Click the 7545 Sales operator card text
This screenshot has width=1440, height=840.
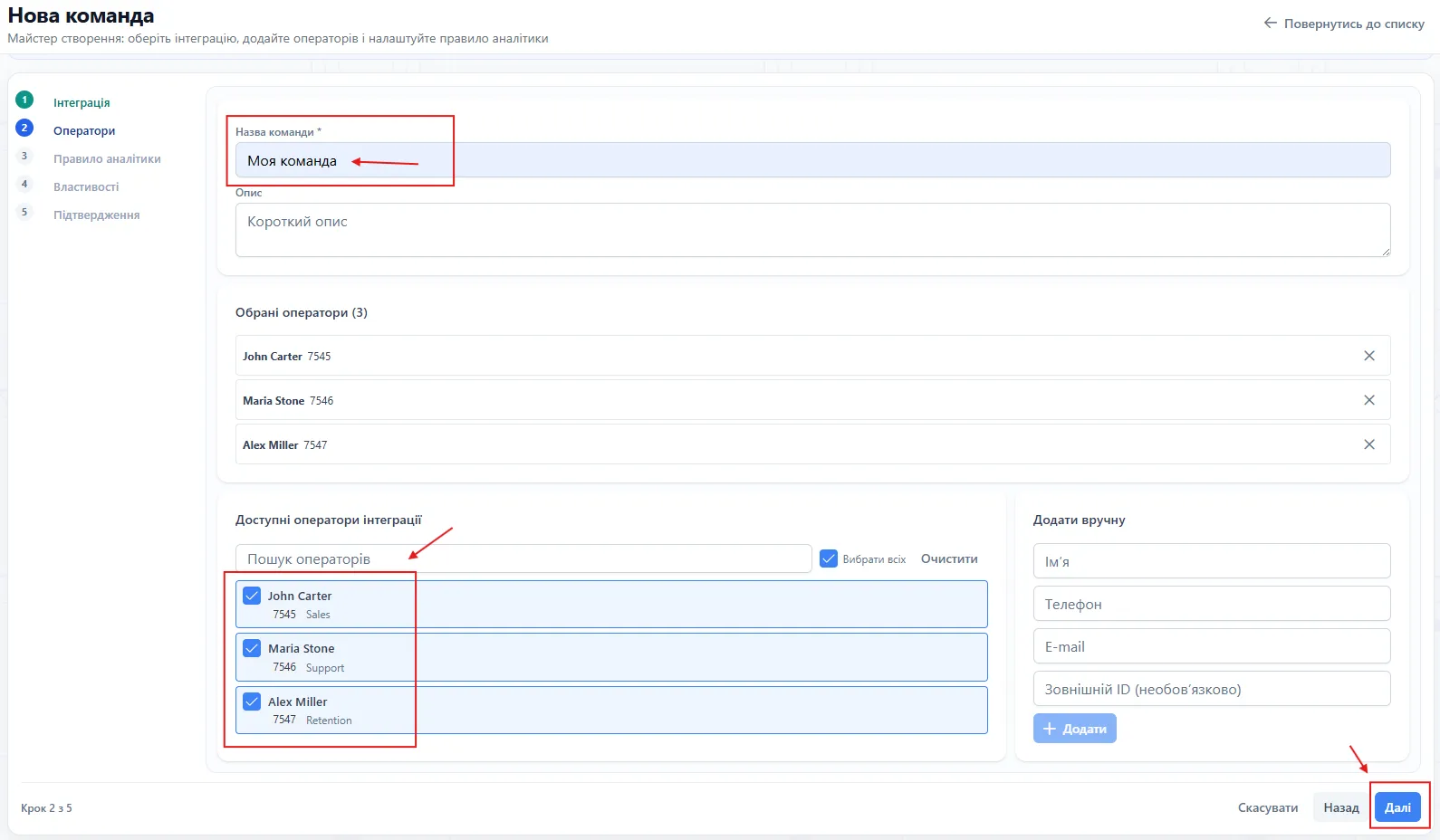302,615
